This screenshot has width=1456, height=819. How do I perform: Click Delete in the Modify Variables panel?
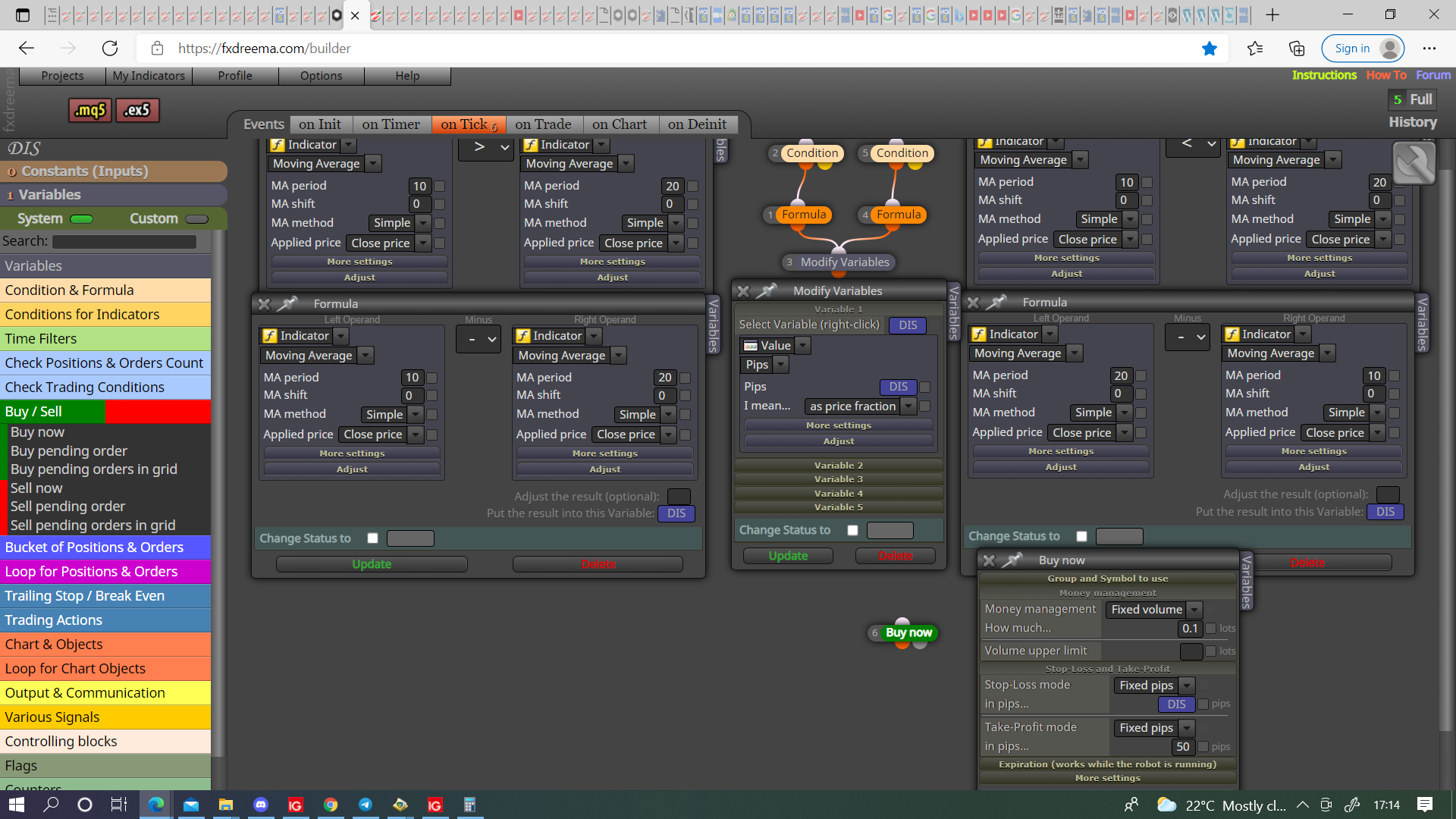click(x=896, y=557)
